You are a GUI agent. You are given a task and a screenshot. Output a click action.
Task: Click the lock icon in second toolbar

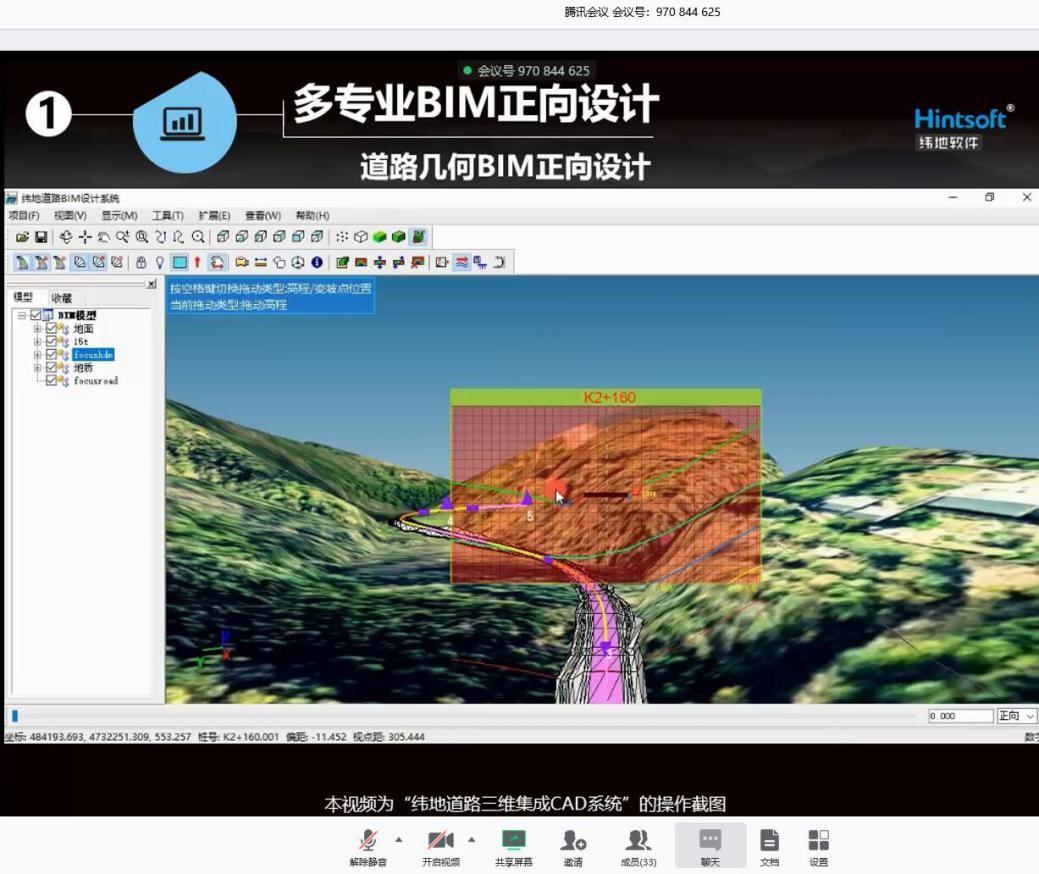[141, 262]
